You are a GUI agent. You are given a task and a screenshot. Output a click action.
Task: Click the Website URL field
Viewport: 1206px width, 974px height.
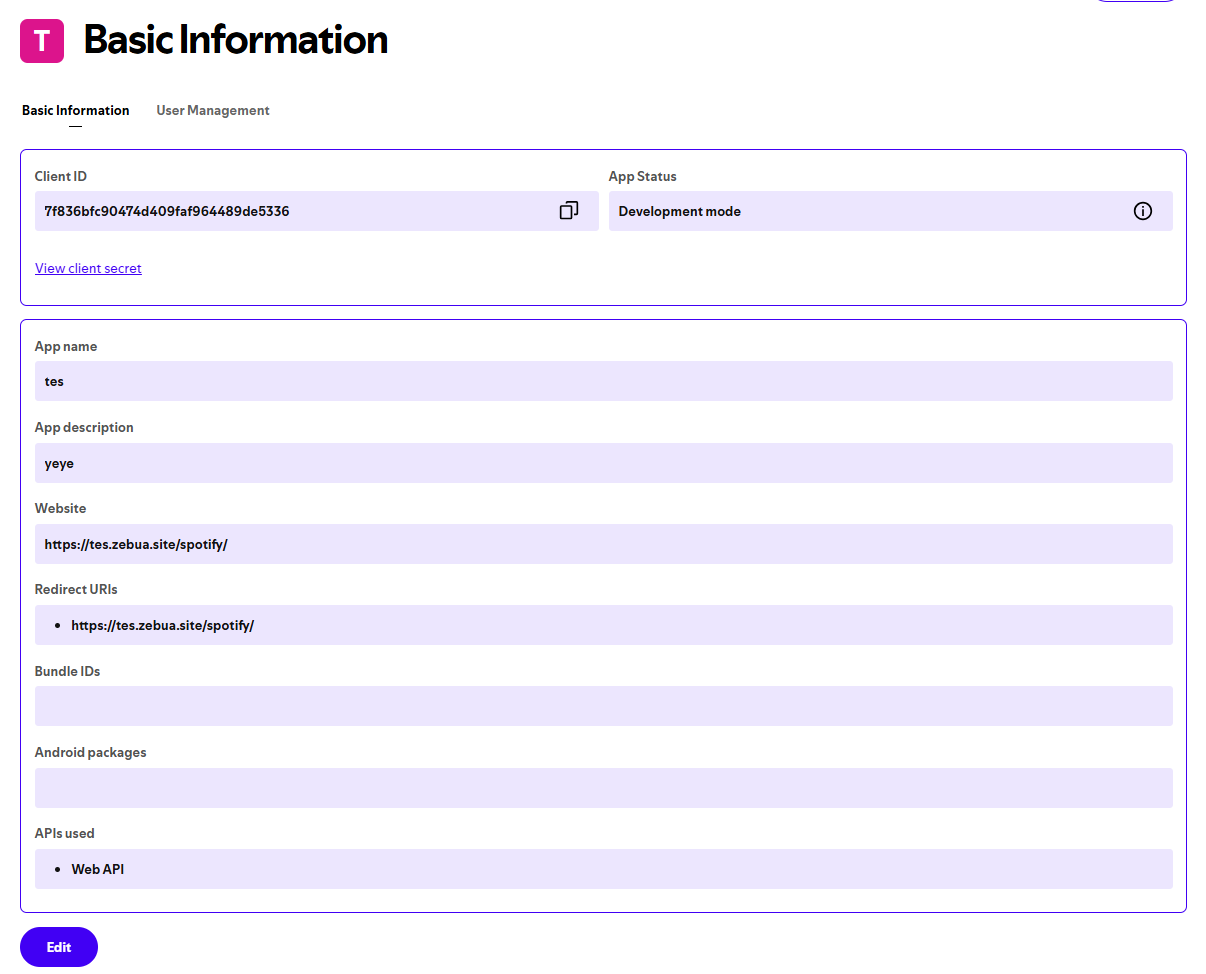(603, 544)
